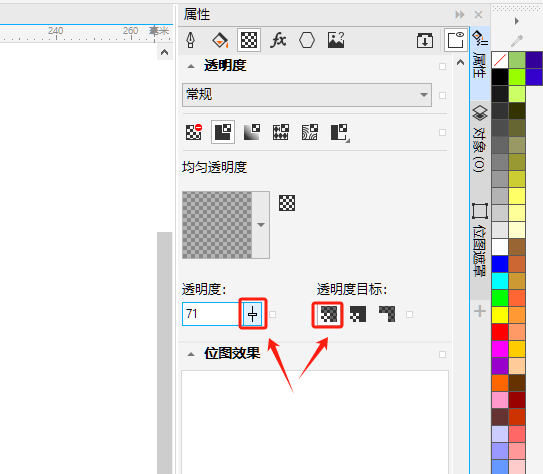Open the Fill properties tab
This screenshot has width=543, height=474.
point(220,40)
